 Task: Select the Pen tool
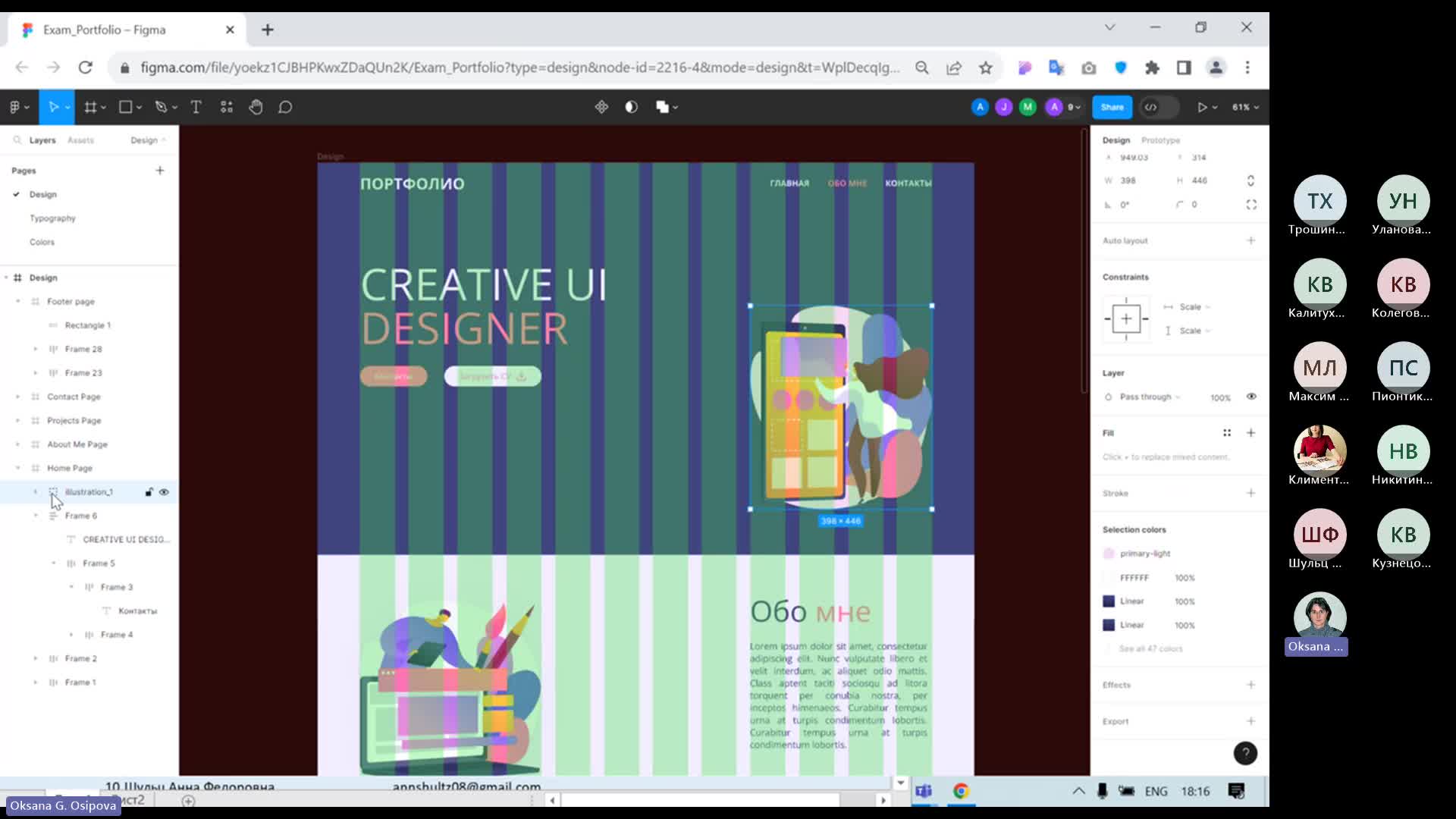click(161, 107)
